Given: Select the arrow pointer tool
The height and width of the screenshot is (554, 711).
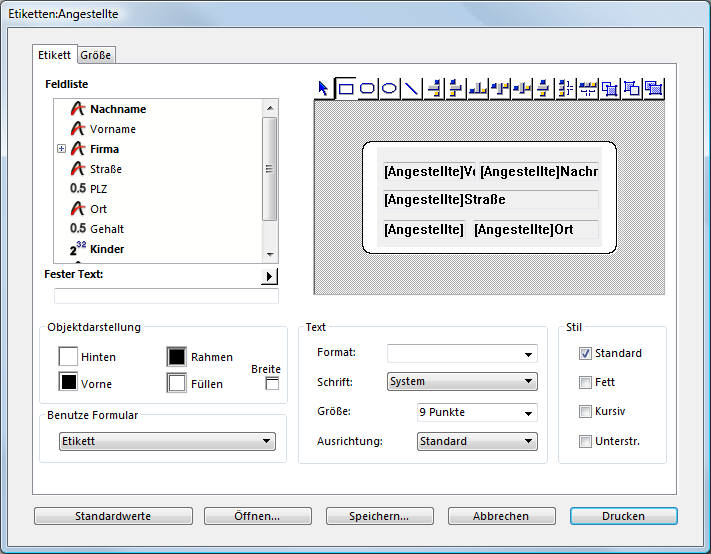Looking at the screenshot, I should point(323,88).
